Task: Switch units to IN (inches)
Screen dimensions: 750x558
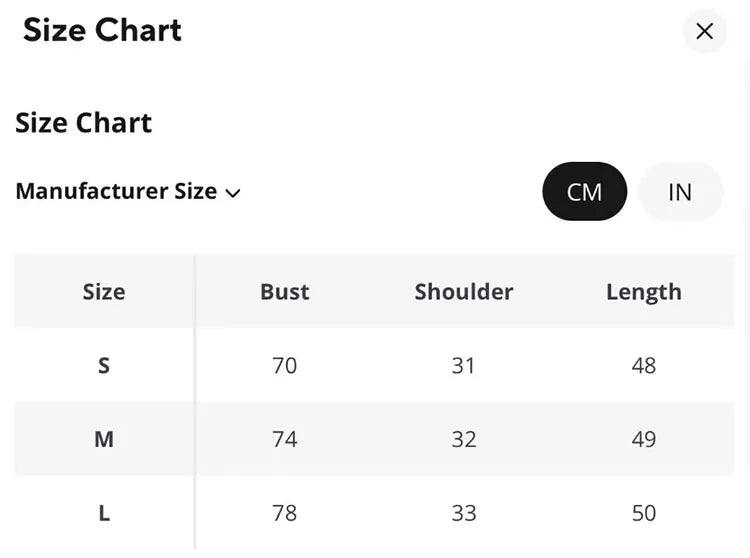Action: coord(680,191)
